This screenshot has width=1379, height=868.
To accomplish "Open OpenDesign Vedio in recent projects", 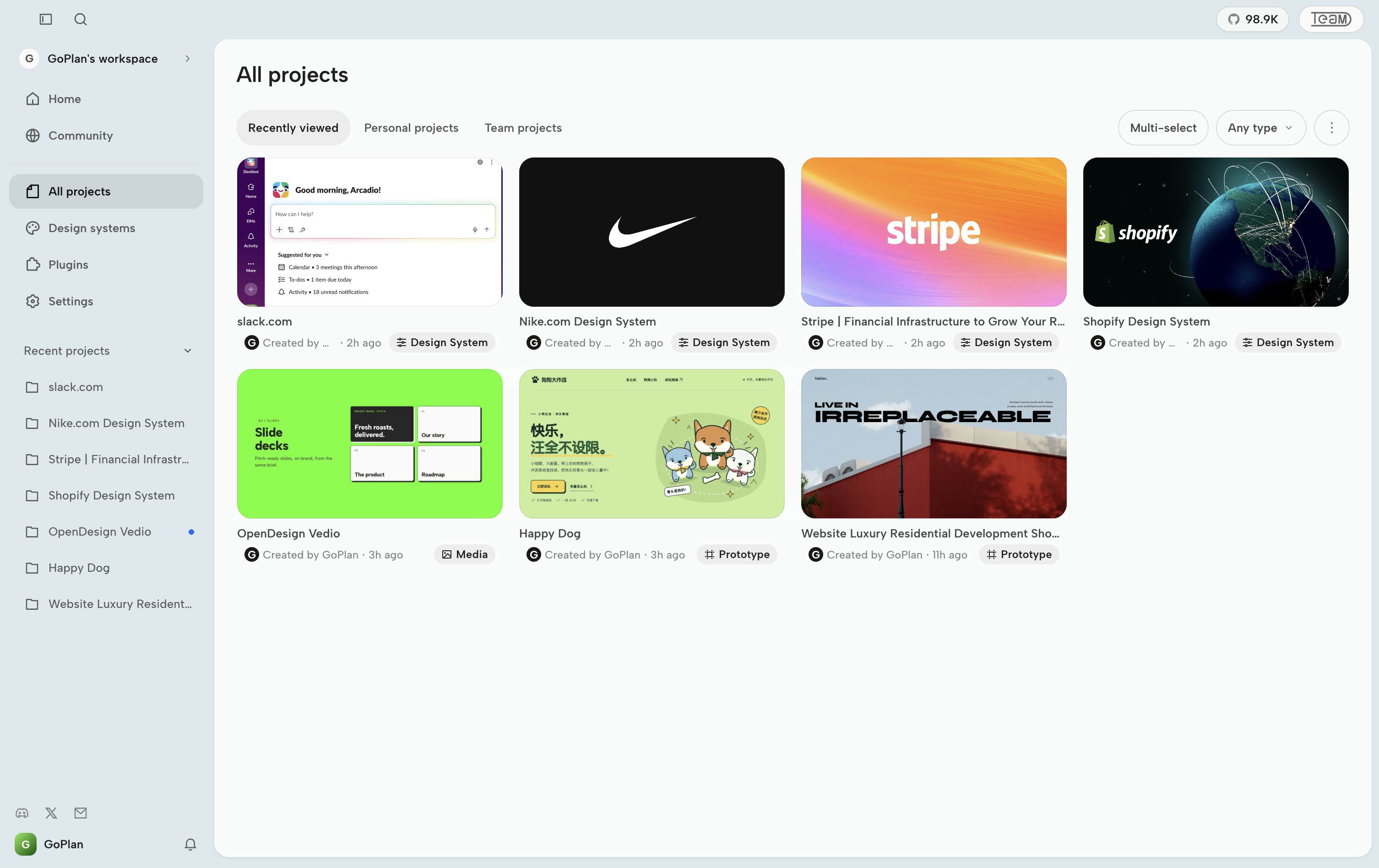I will coord(106,532).
